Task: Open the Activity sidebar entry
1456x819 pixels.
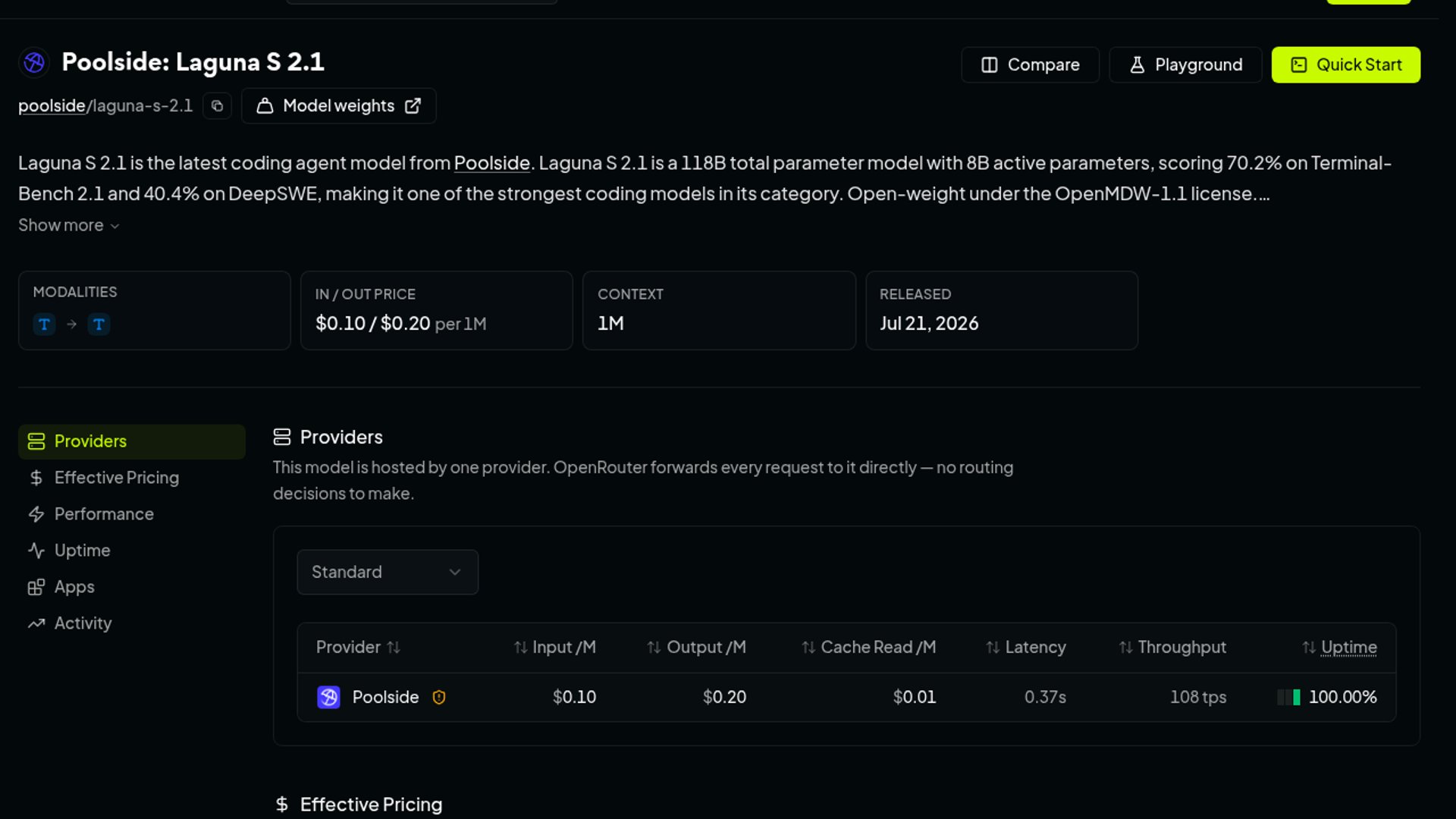Action: pyautogui.click(x=132, y=623)
